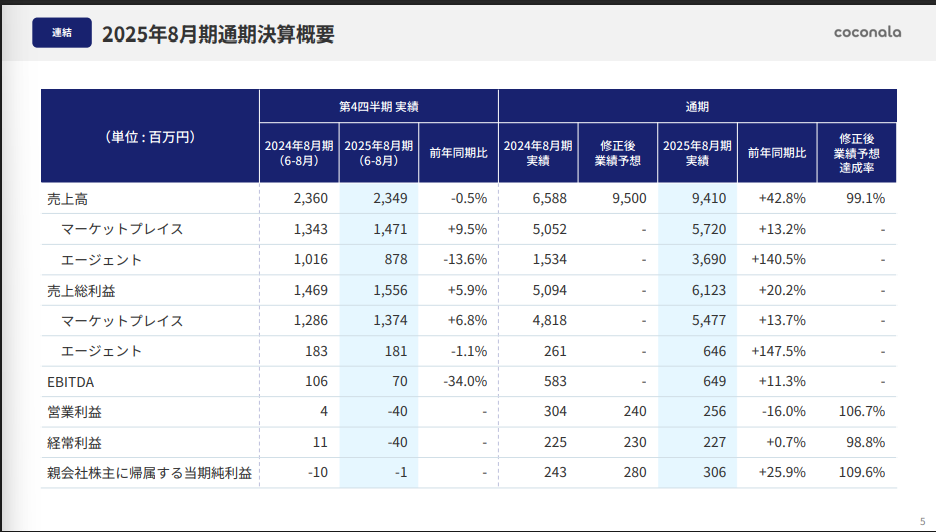Click the 109.6% achievement rate cell

pos(865,473)
